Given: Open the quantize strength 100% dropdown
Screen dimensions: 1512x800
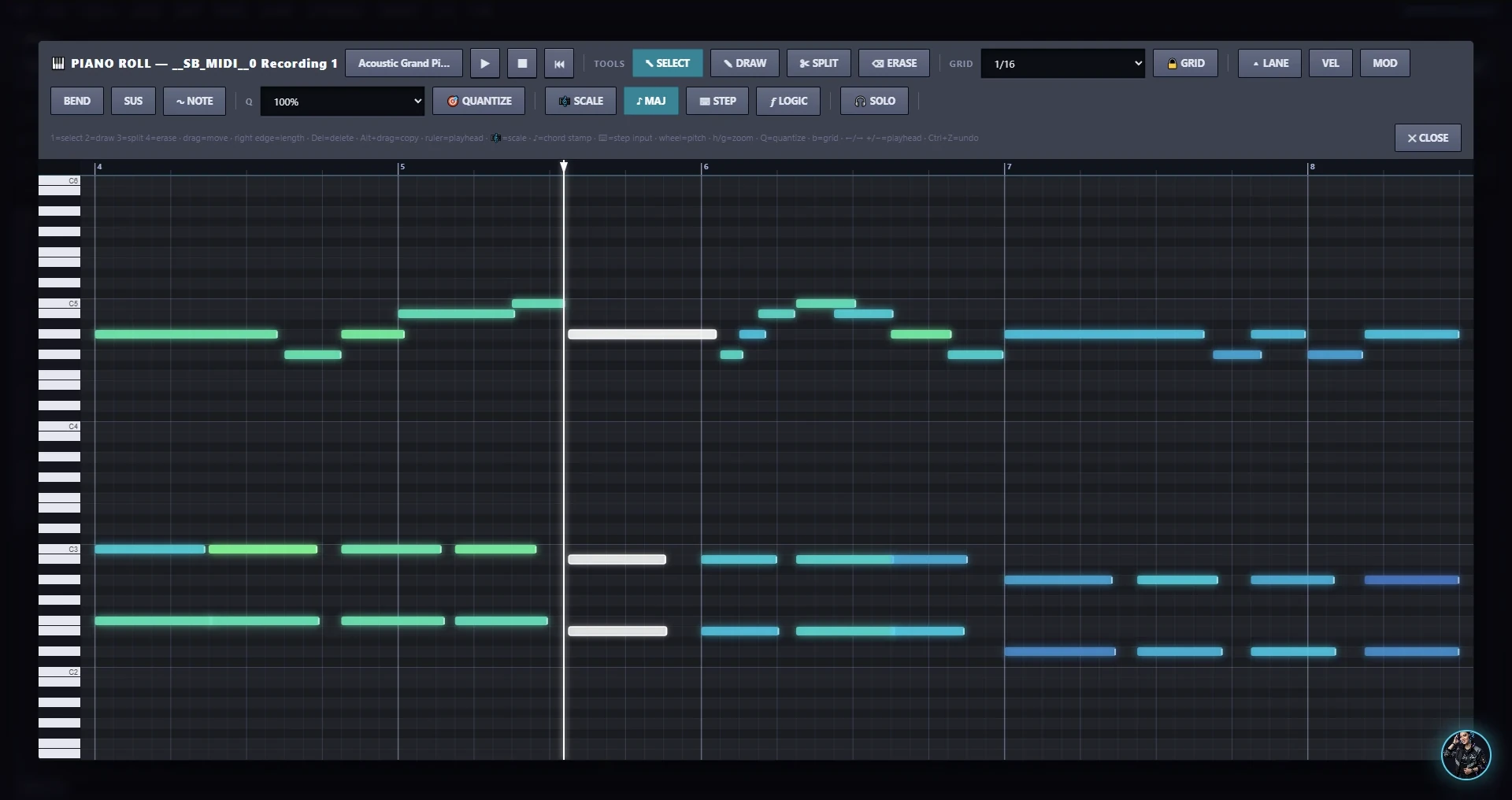Looking at the screenshot, I should click(343, 102).
